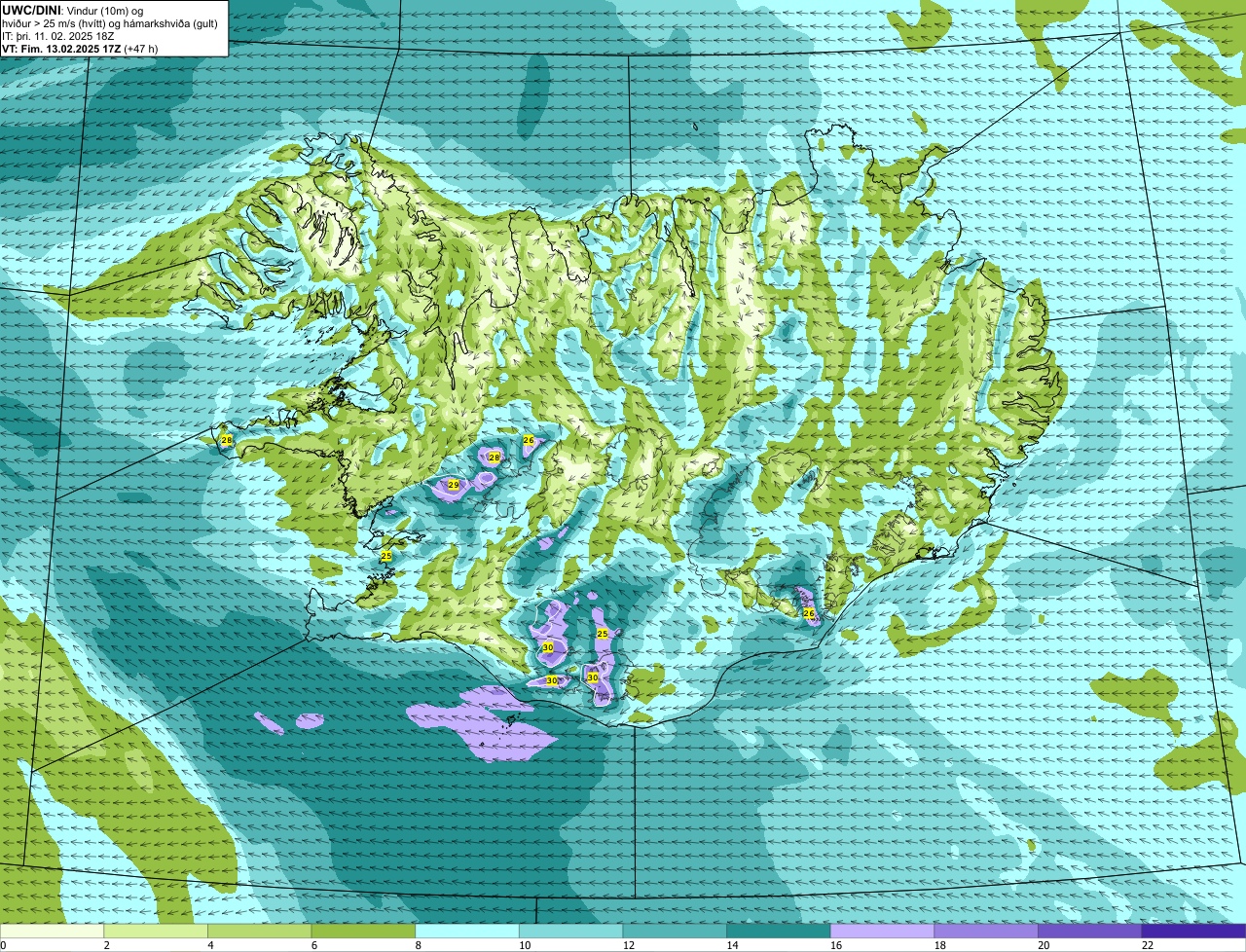Click the scale value 4
Viewport: 1246px width, 952px height.
pos(210,945)
